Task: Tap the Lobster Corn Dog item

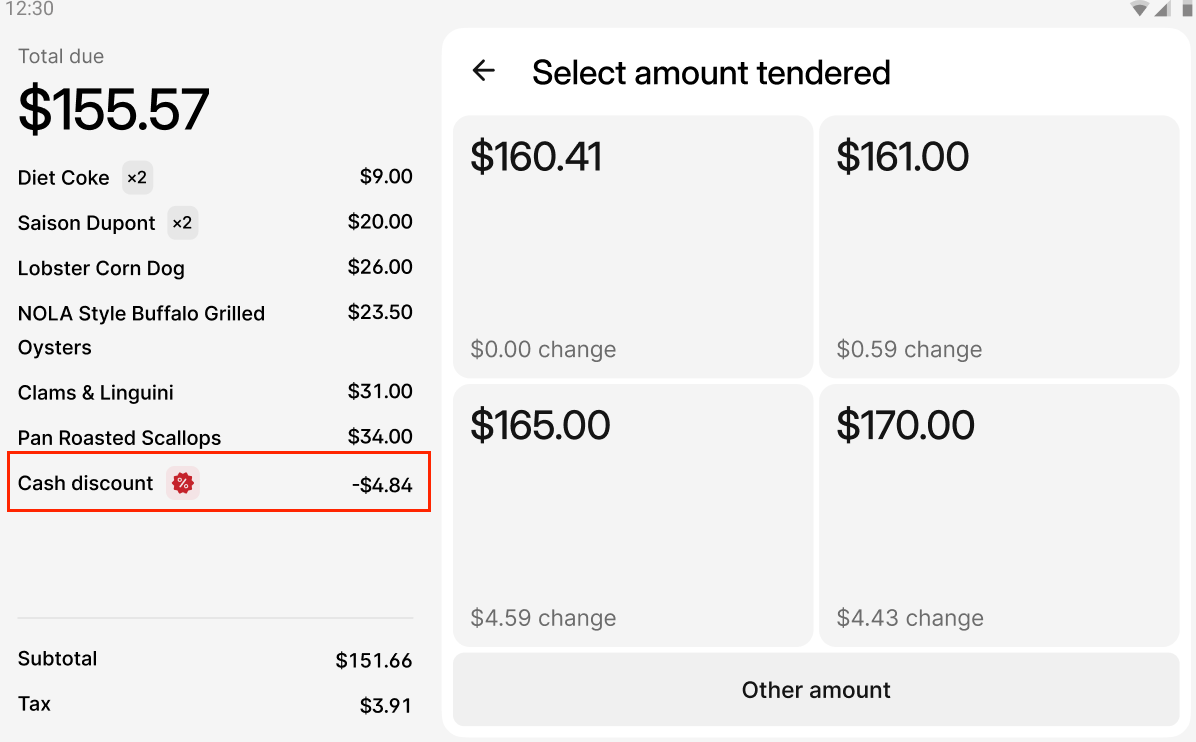Action: click(215, 268)
